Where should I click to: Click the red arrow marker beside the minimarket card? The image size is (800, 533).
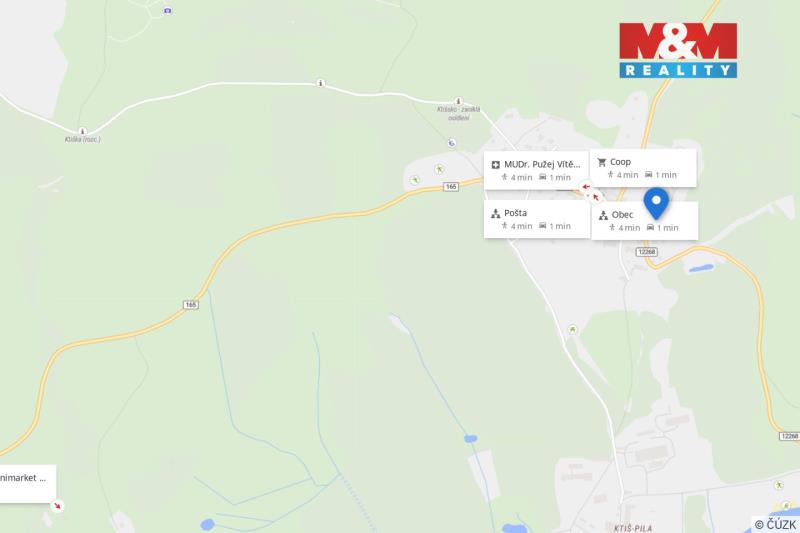(x=57, y=505)
